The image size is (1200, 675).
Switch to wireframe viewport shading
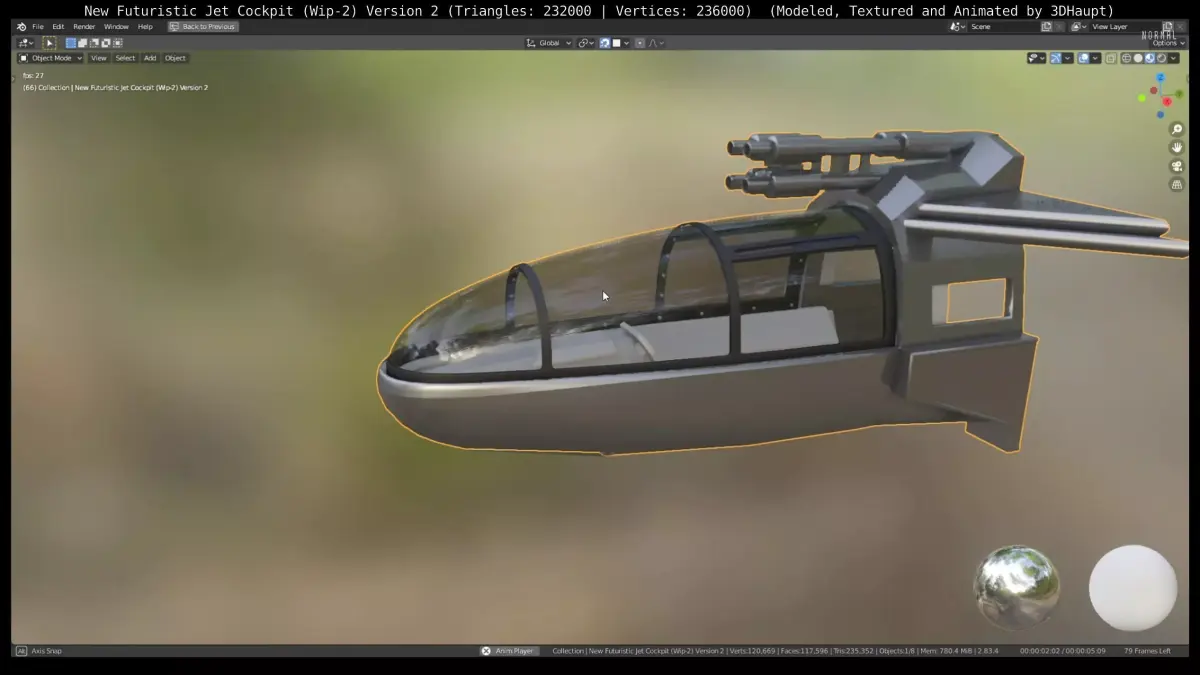[x=1126, y=58]
